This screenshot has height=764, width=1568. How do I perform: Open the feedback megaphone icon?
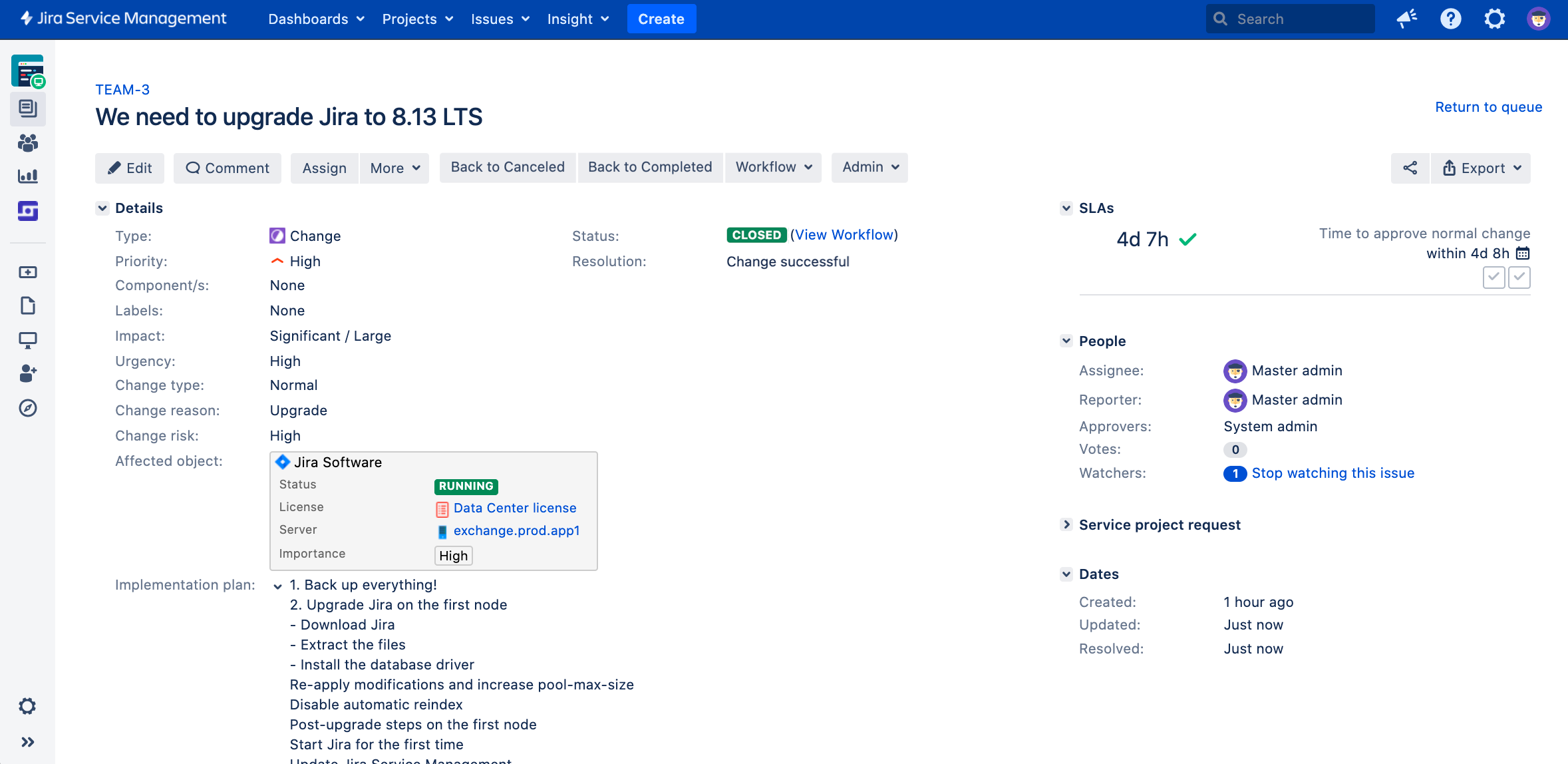(1406, 19)
